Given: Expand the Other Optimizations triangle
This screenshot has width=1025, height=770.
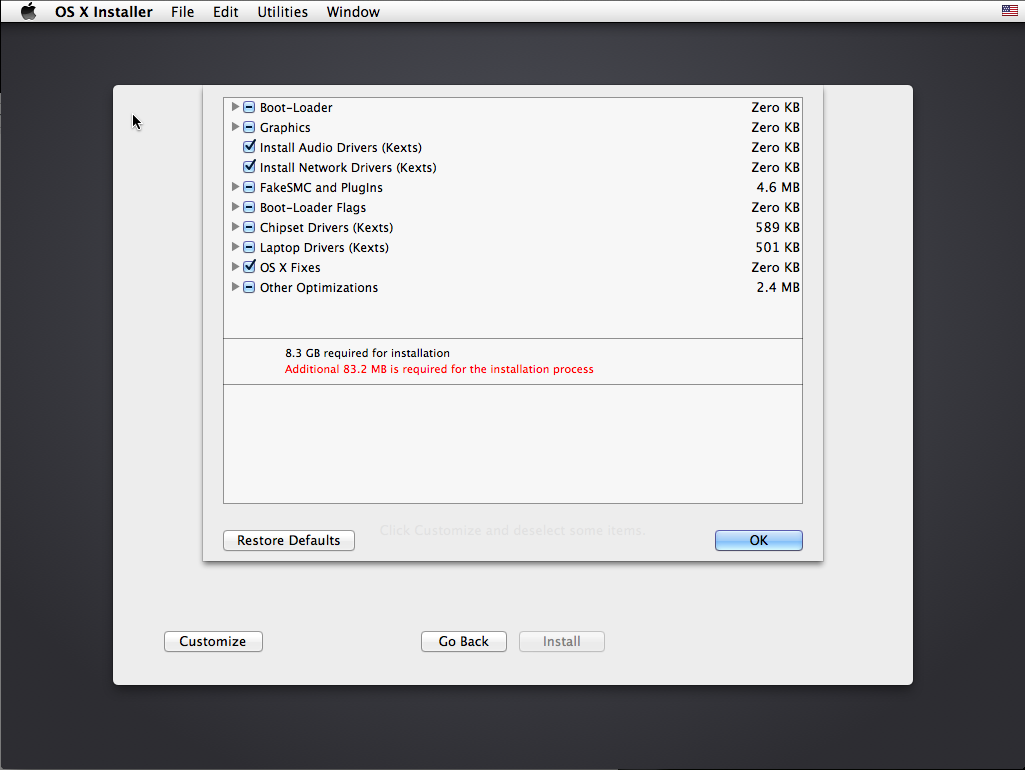Looking at the screenshot, I should click(235, 287).
